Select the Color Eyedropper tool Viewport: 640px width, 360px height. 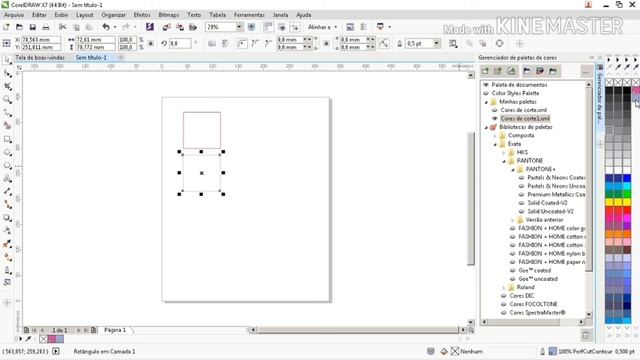click(7, 244)
